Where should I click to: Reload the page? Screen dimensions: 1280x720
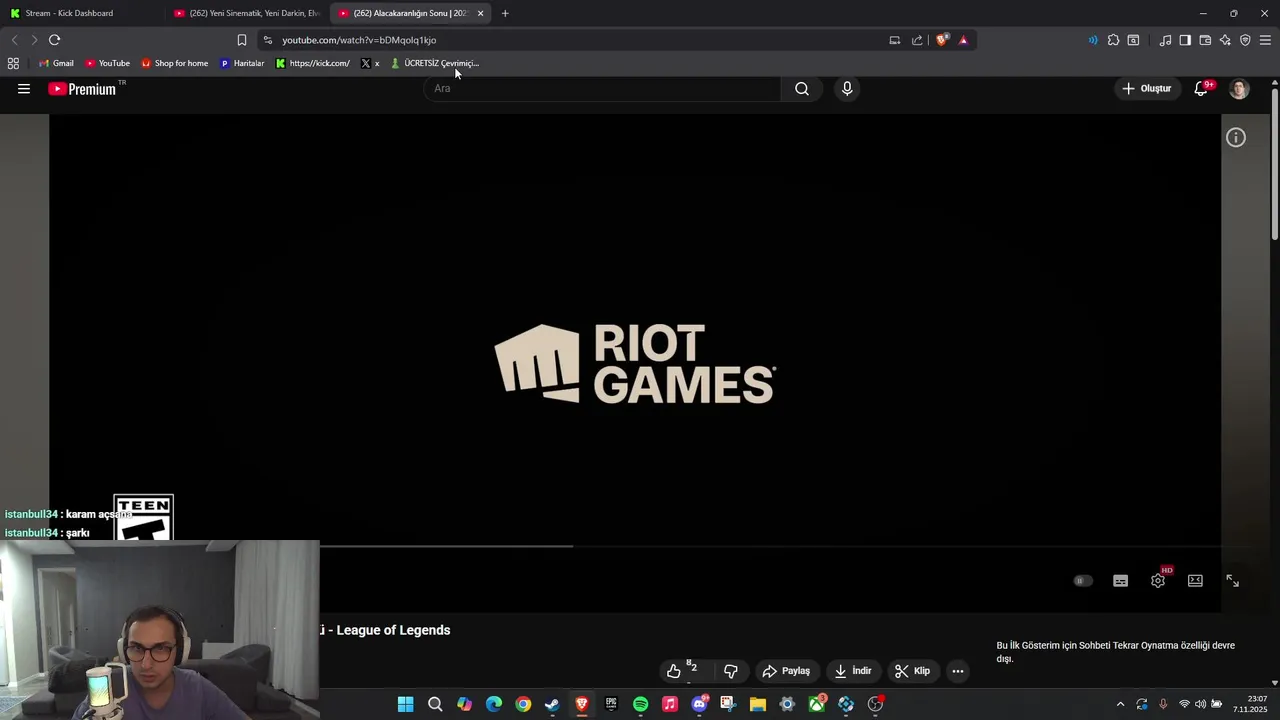[54, 40]
